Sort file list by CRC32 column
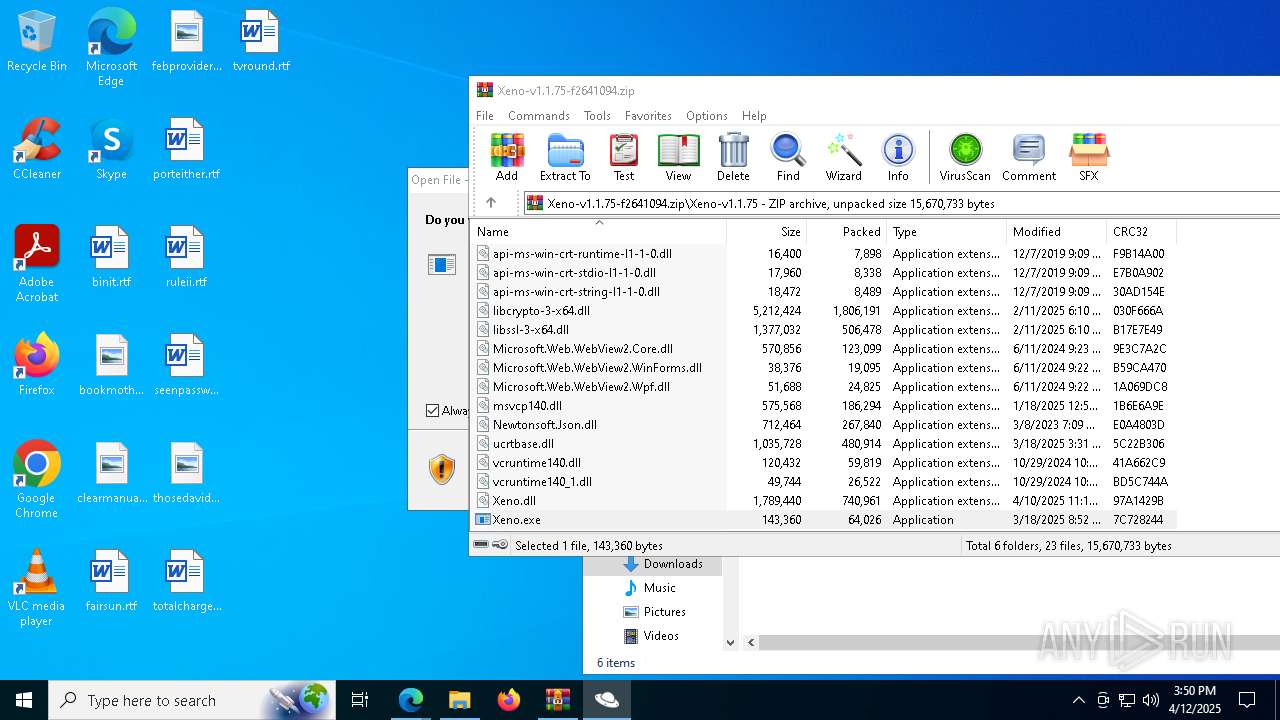The image size is (1280, 720). pos(1141,231)
